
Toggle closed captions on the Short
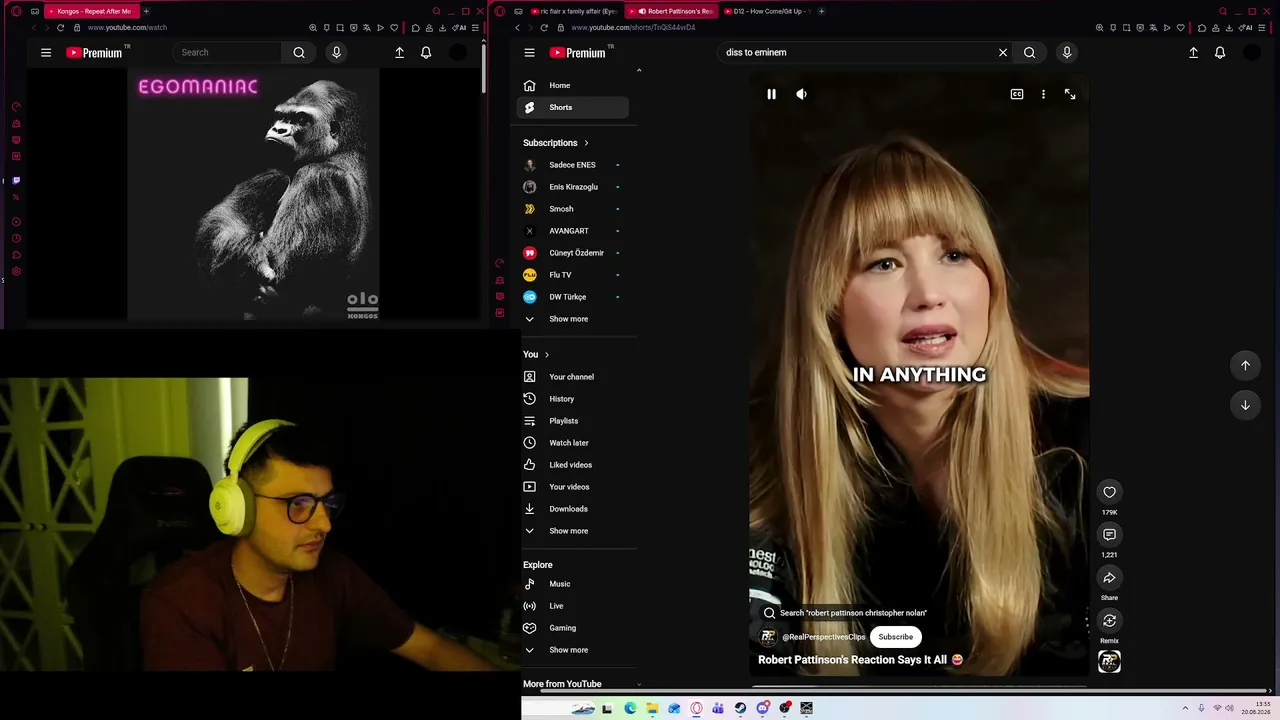coord(1016,94)
